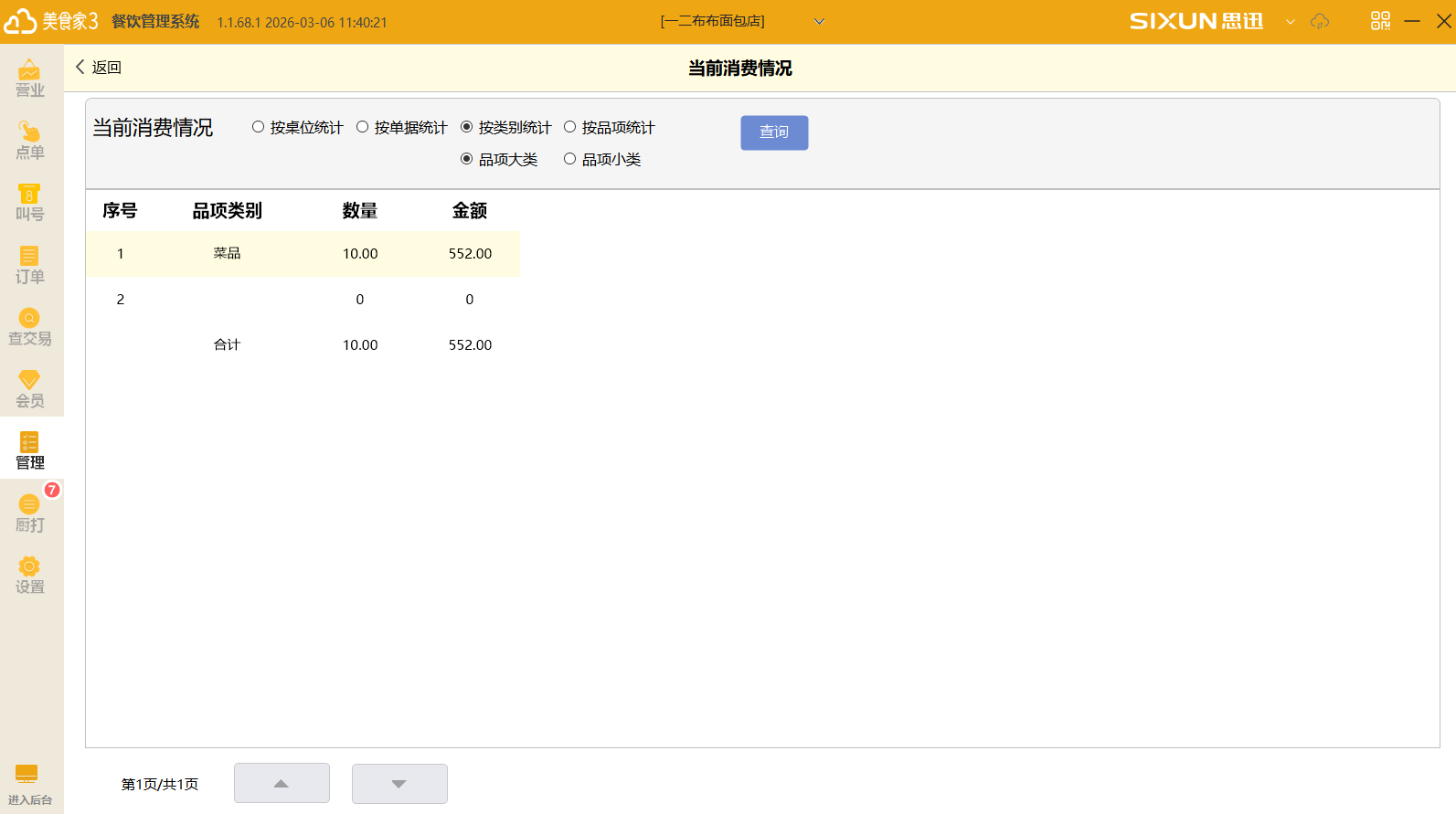Screen dimensions: 1456x814
Task: Open the 会员 (Member) sidebar icon
Action: (29, 388)
